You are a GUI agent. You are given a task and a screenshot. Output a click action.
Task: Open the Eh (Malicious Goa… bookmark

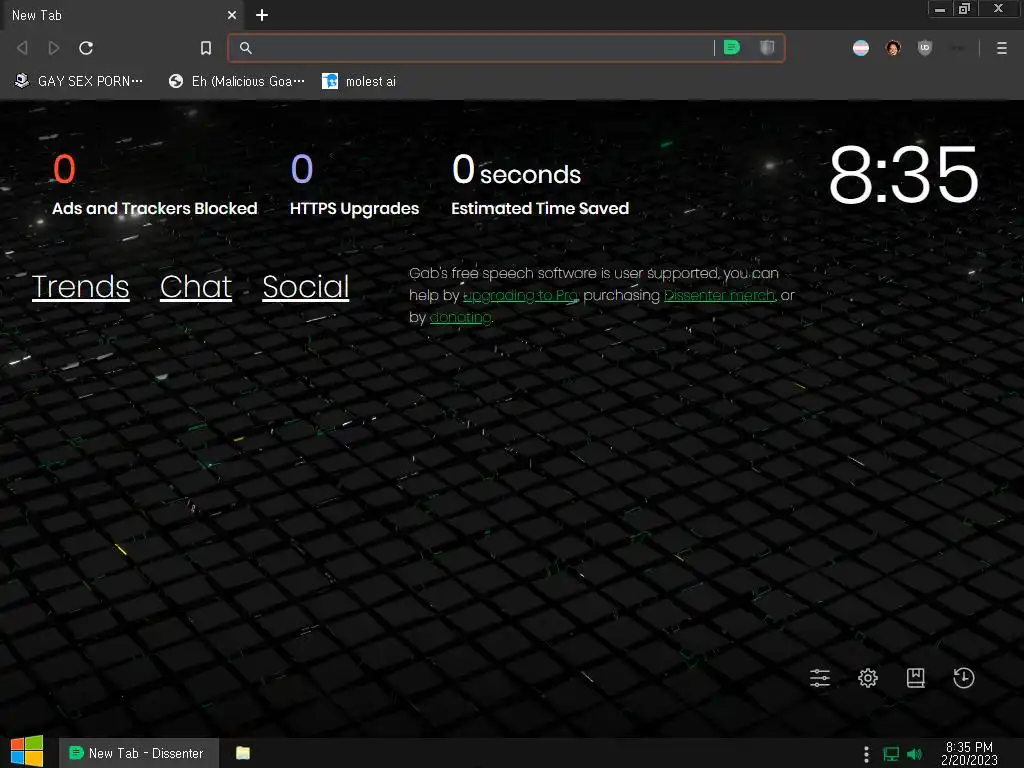pyautogui.click(x=236, y=81)
